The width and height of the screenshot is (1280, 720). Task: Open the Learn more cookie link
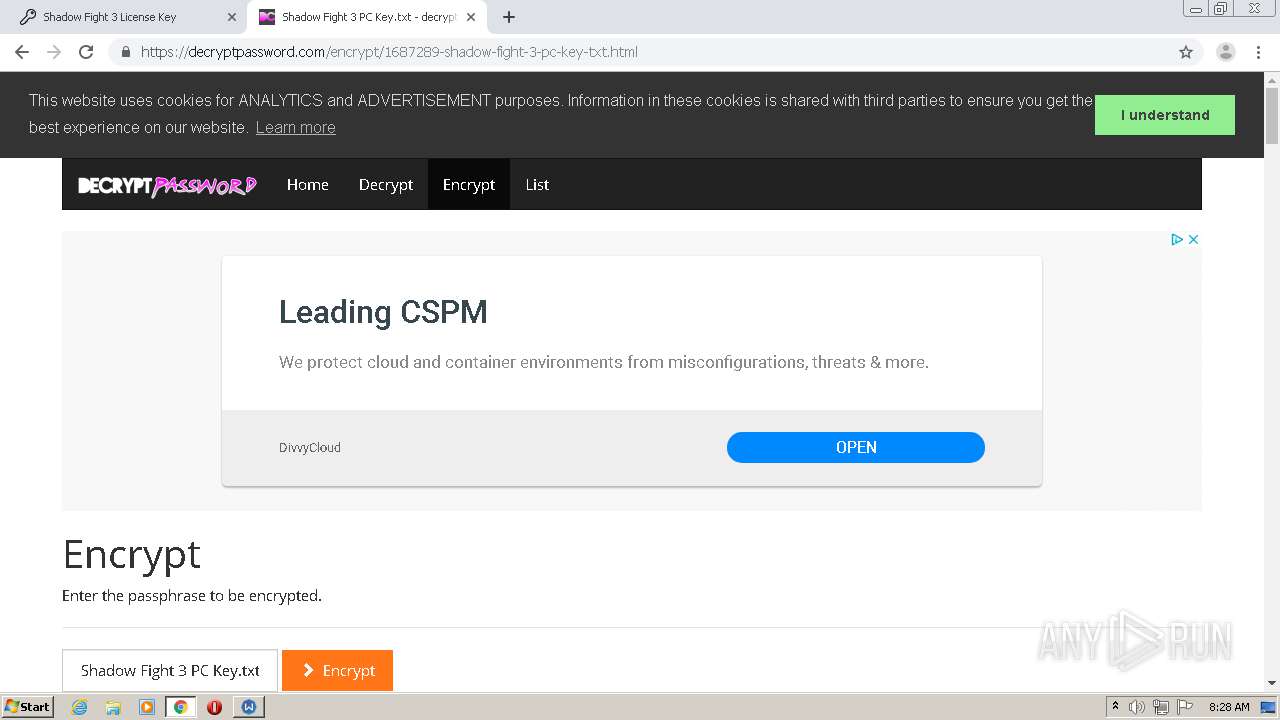pyautogui.click(x=295, y=127)
